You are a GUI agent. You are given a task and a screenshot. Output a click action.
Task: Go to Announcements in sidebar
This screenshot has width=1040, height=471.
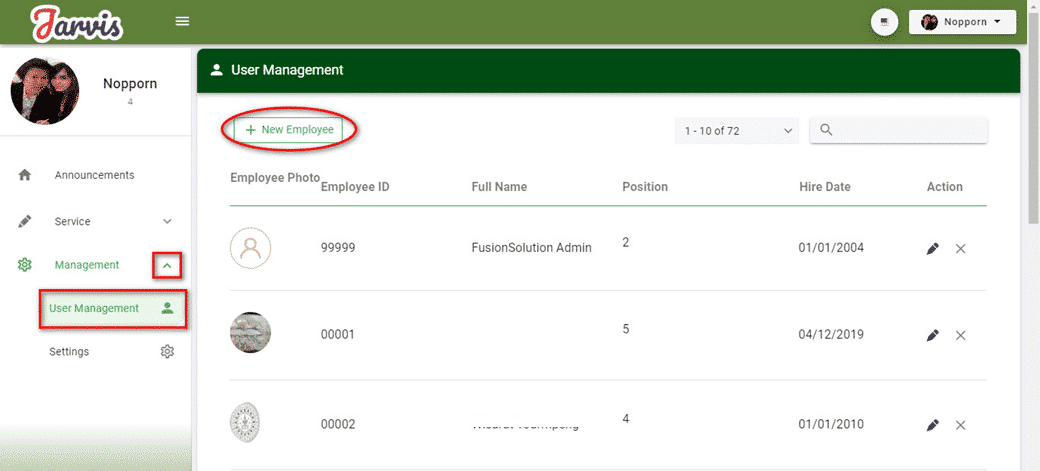click(x=94, y=175)
